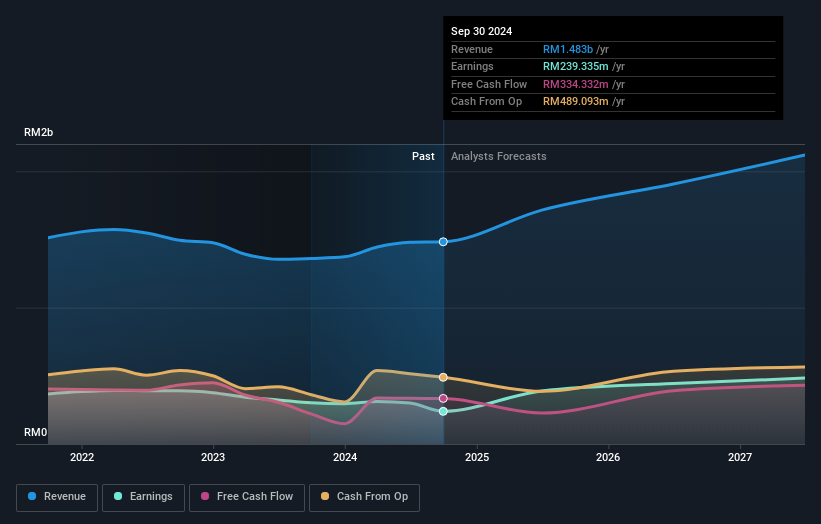Click the 2022 x-axis label
Screen dimensions: 821x524
pyautogui.click(x=82, y=458)
